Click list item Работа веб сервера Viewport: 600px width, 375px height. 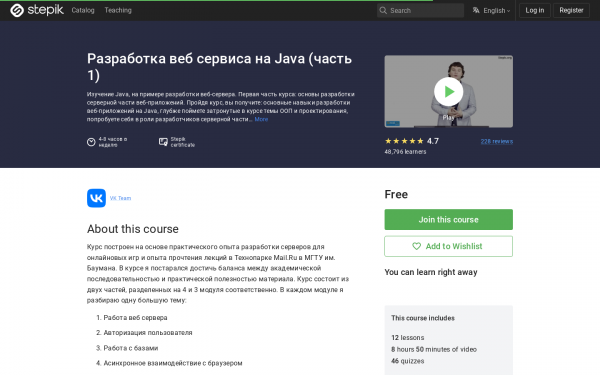click(x=135, y=318)
